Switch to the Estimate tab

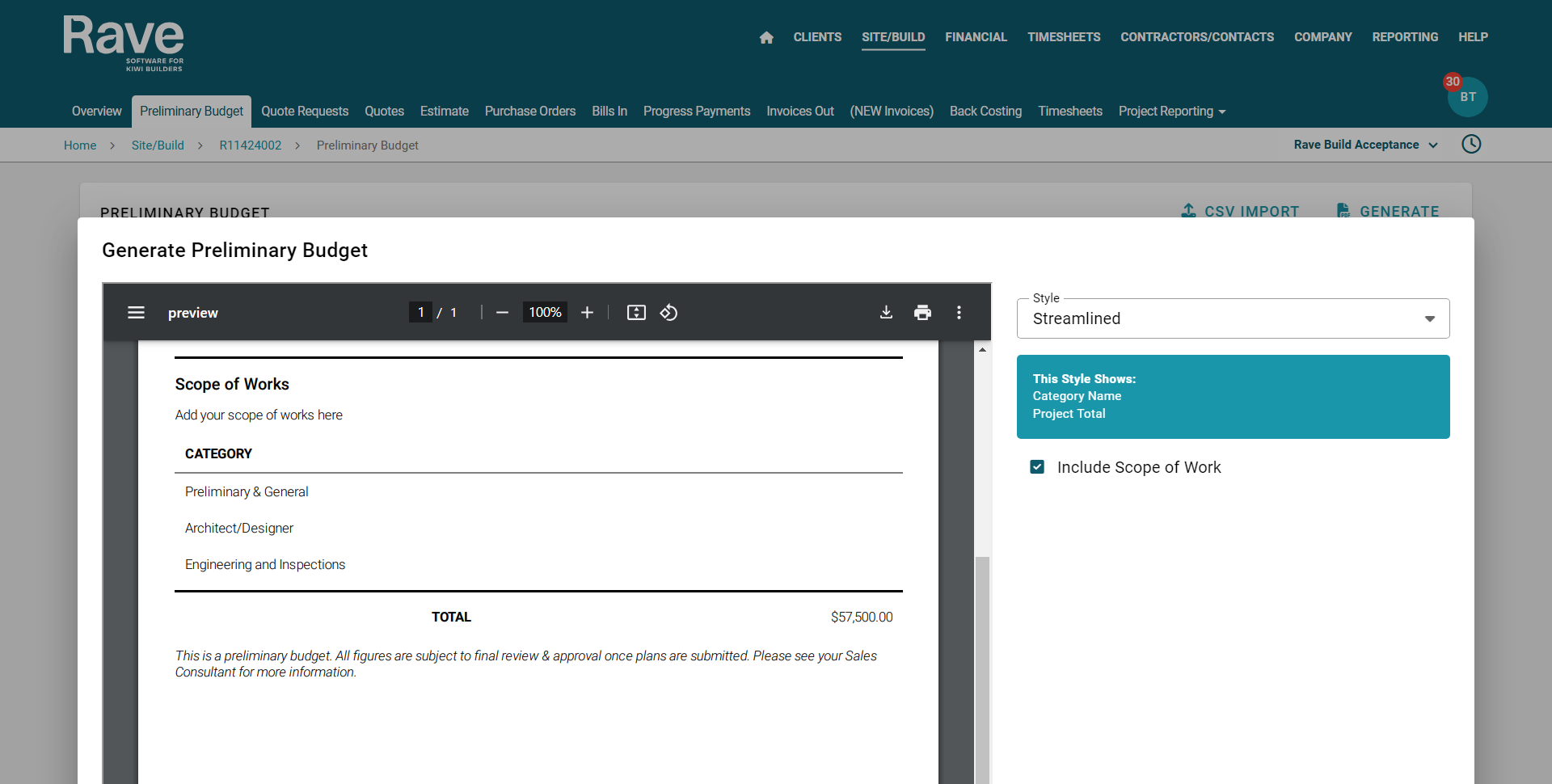(445, 112)
